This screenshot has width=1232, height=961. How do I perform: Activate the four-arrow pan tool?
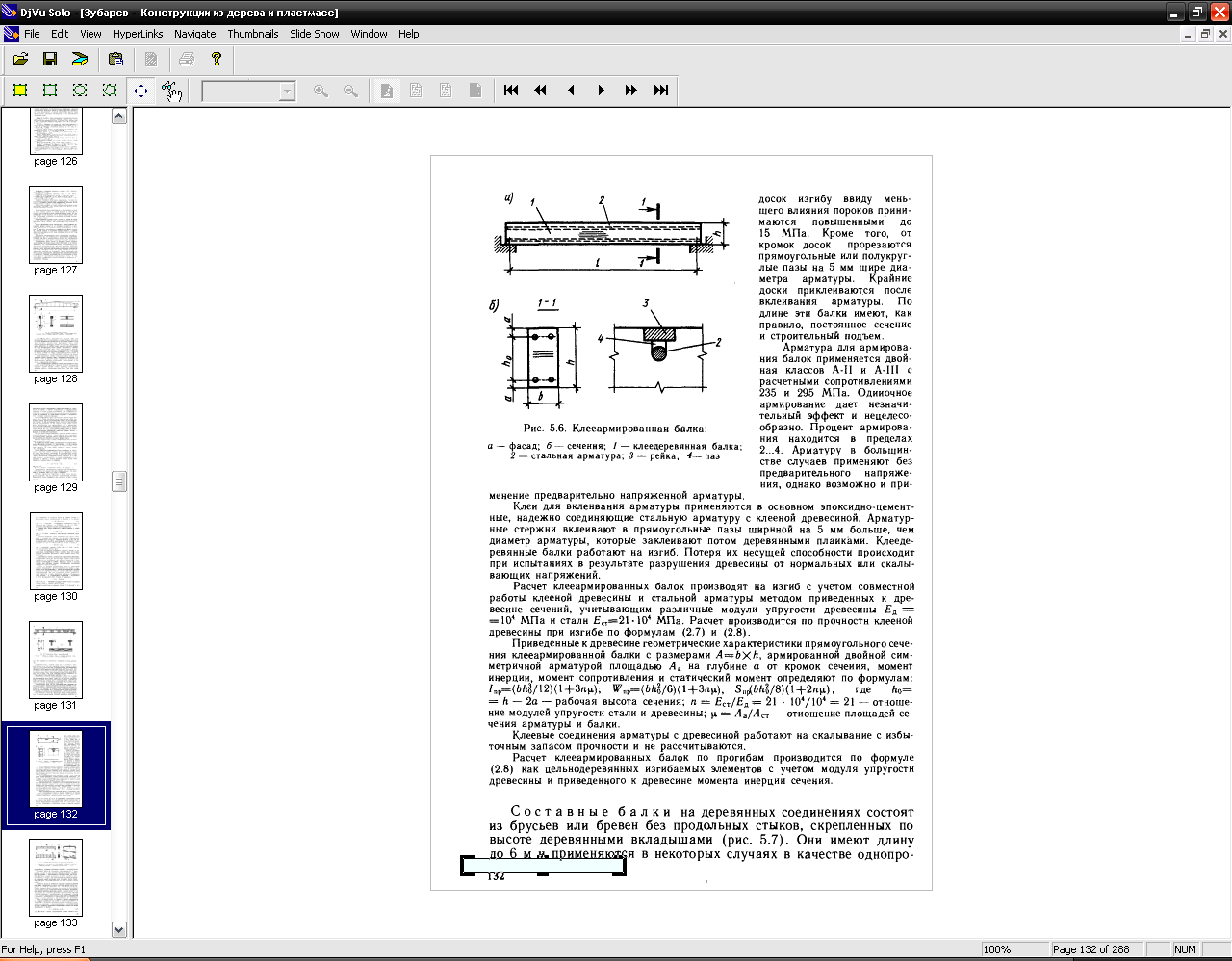(x=141, y=91)
